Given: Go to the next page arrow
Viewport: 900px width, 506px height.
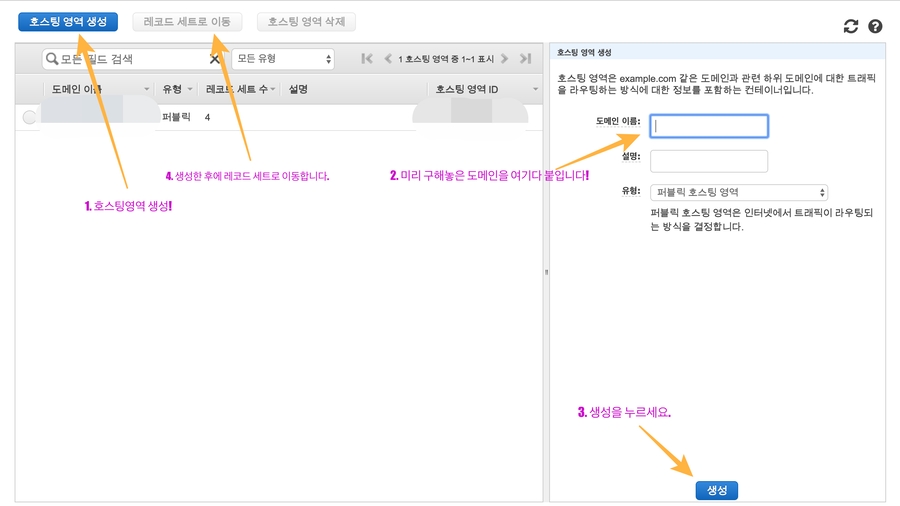Looking at the screenshot, I should point(505,59).
